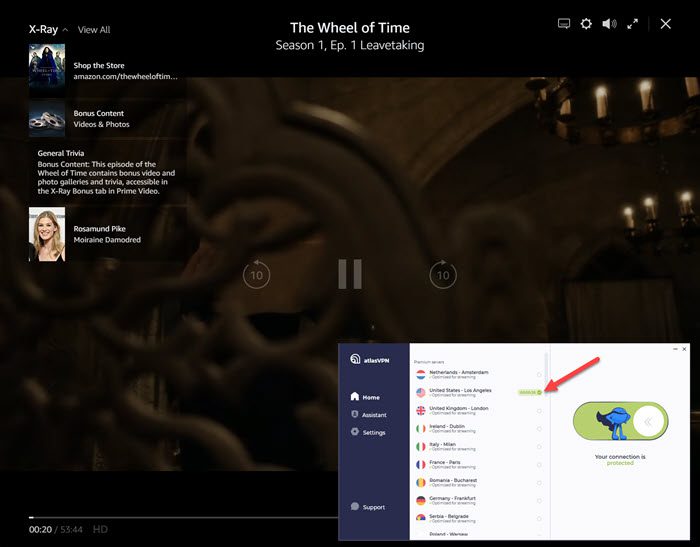This screenshot has width=700, height=547.
Task: Select the United Kingdom - London server
Action: tap(479, 410)
